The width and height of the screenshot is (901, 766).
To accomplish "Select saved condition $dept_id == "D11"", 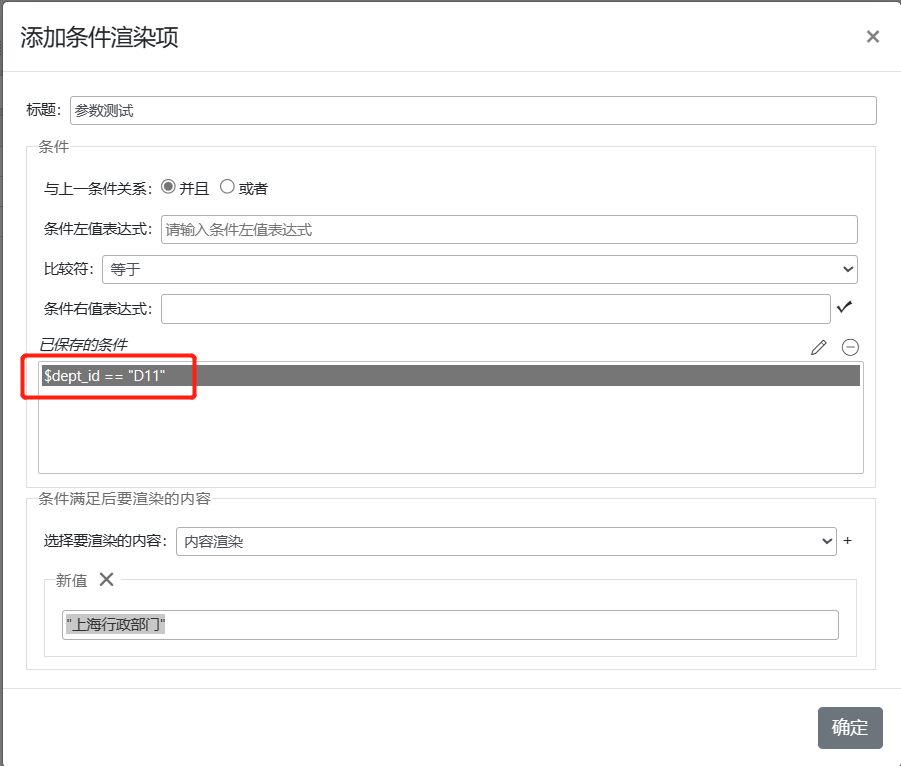I will tap(450, 376).
